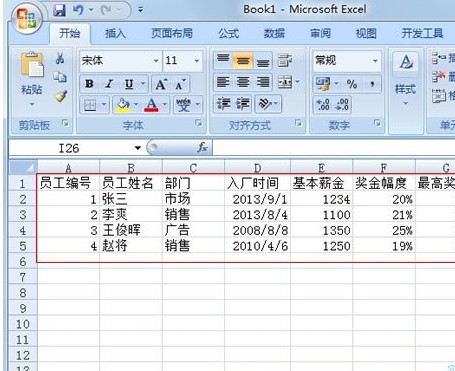This screenshot has width=455, height=371.
Task: Click the Cut scissors icon
Action: point(60,58)
